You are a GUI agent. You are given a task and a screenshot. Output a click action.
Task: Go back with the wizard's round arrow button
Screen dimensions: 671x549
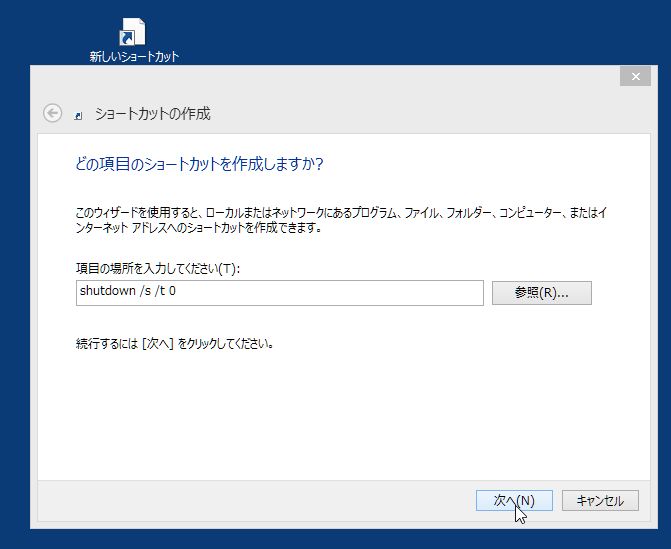53,113
